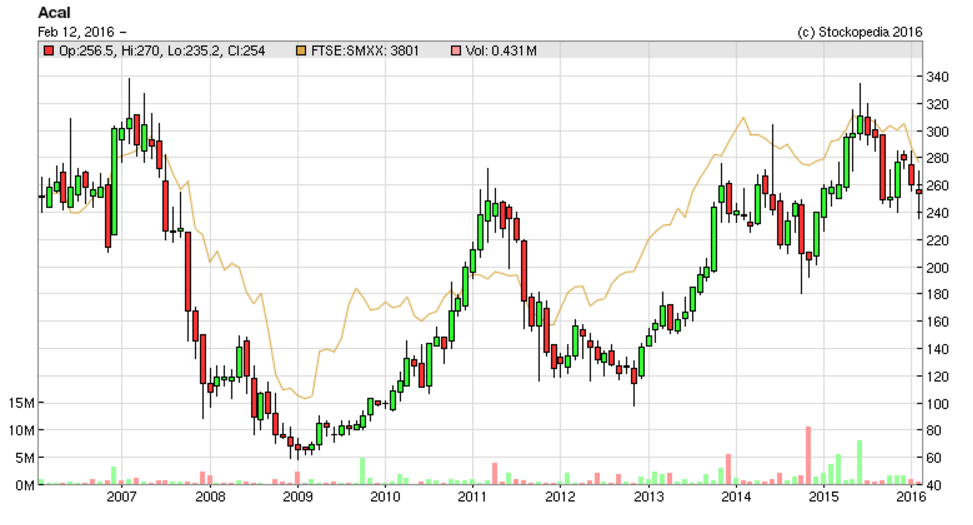Click the 340 price axis label
This screenshot has width=973, height=525.
coord(938,77)
